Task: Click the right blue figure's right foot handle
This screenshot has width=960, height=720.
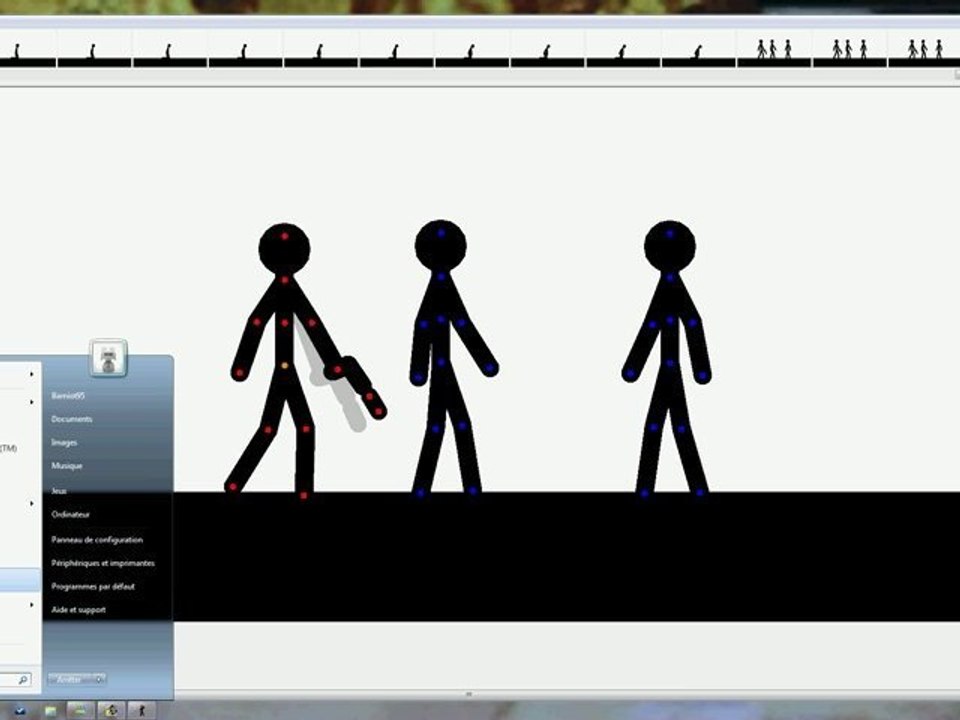Action: [700, 492]
